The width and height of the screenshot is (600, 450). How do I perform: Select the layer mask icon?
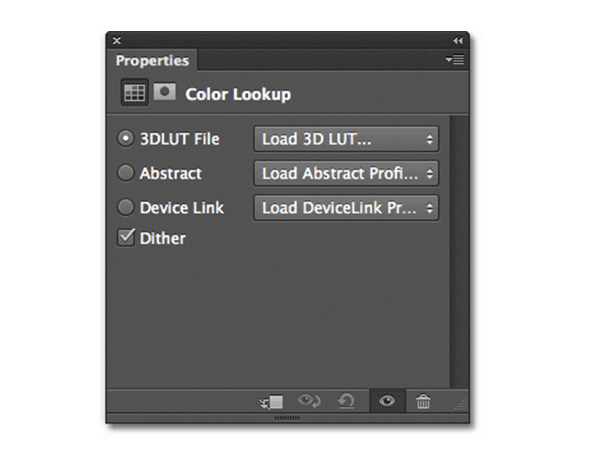164,93
